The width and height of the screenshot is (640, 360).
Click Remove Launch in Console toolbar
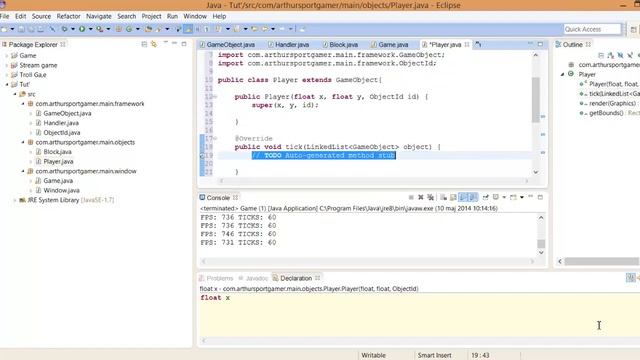click(x=421, y=198)
